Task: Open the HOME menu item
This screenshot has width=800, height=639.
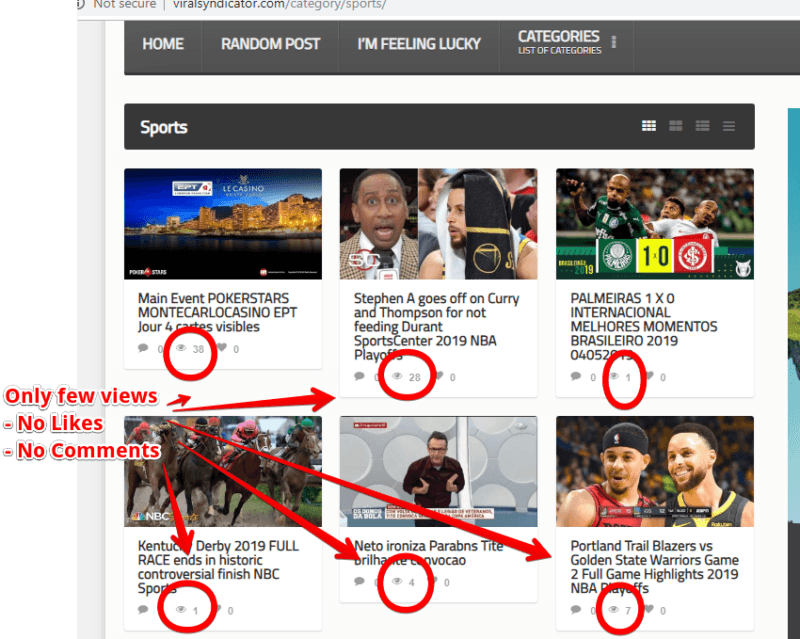Action: pos(163,44)
